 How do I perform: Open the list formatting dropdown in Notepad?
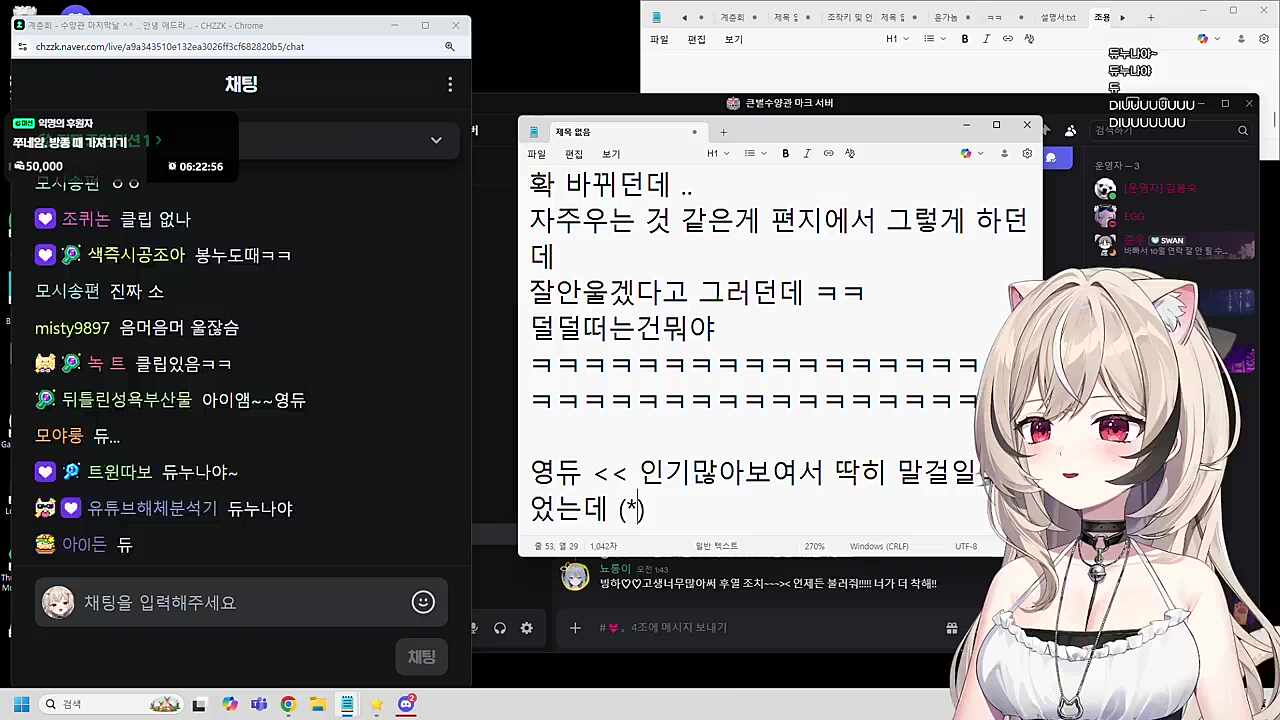point(752,153)
